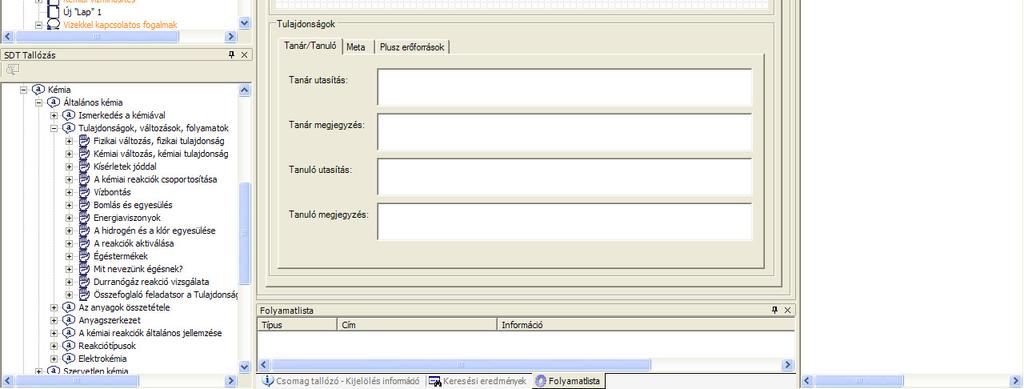Collapse the Vizekkel kapcsolatos fogalmak node

tap(39, 25)
